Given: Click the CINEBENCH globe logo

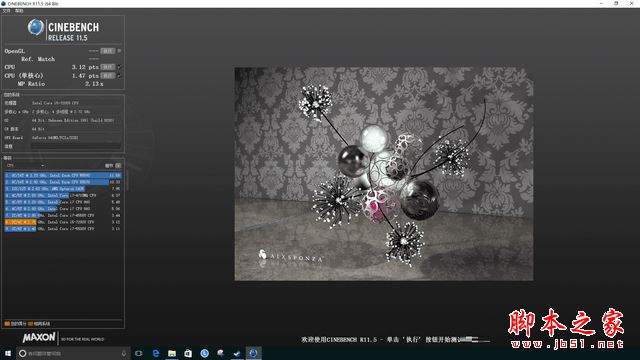Looking at the screenshot, I should (x=36, y=28).
